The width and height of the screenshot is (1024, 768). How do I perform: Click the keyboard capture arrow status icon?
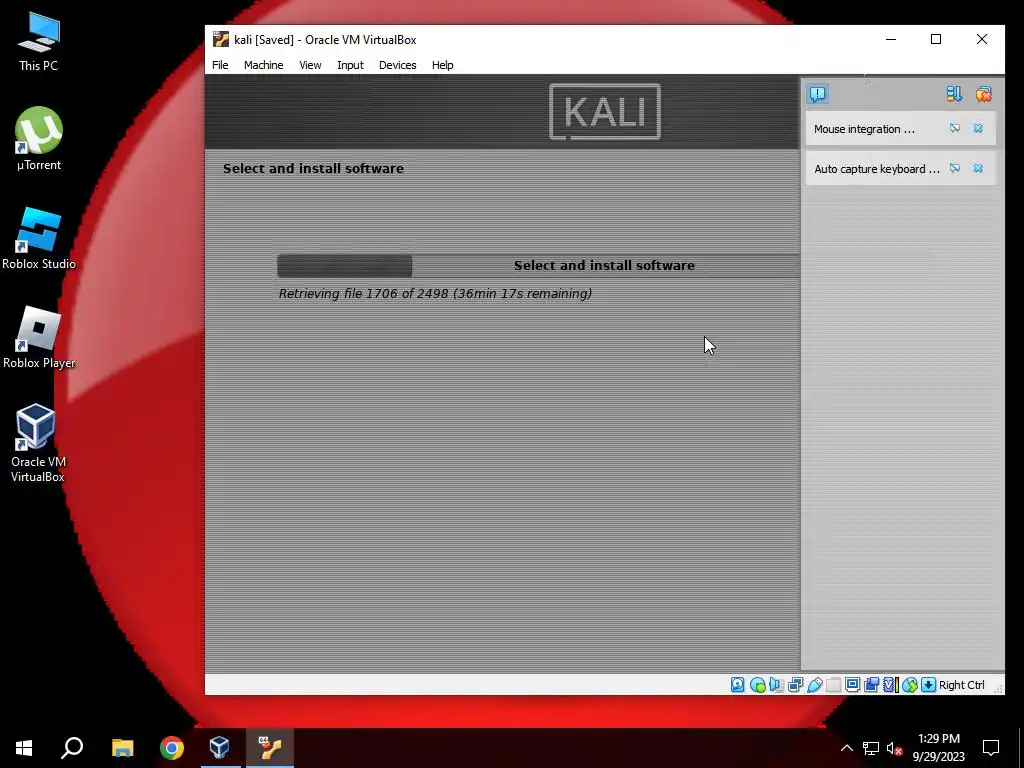[928, 684]
